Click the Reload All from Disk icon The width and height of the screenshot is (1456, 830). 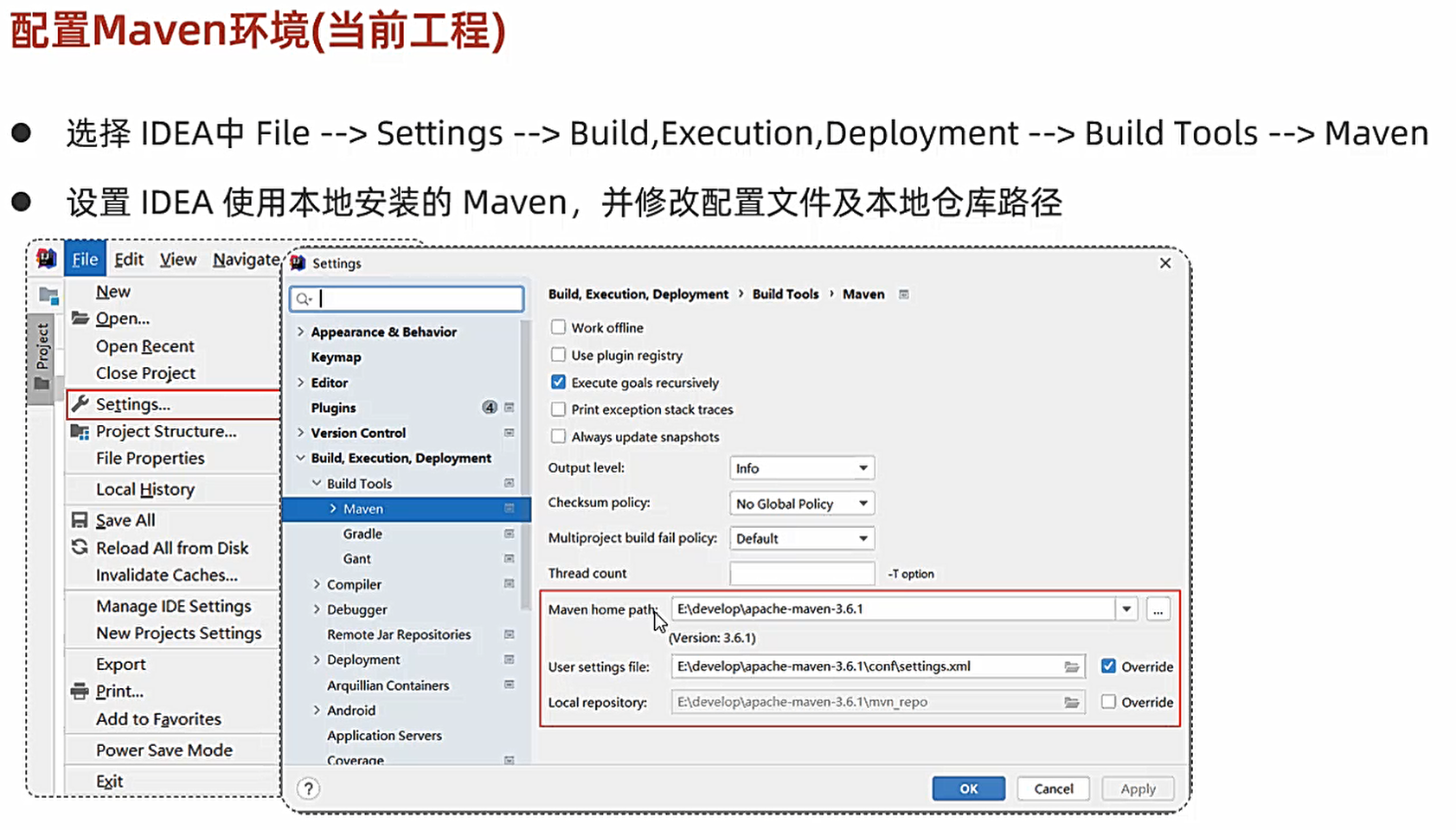(x=80, y=547)
